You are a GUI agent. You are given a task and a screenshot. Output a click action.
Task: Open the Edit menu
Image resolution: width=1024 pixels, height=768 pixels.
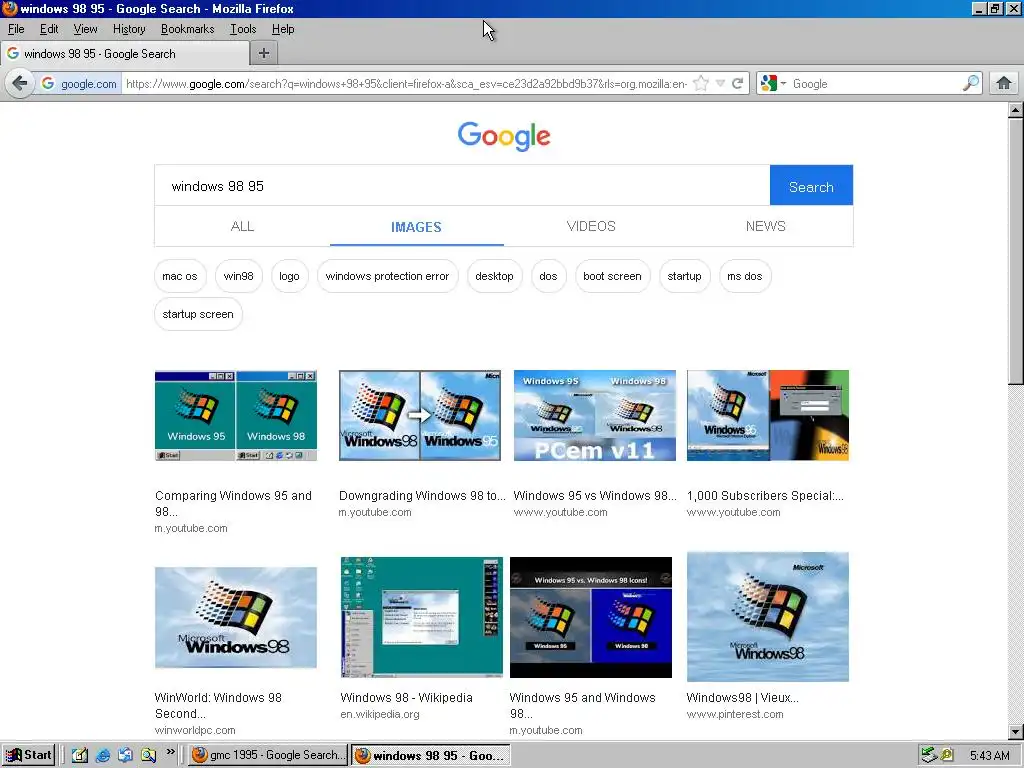pyautogui.click(x=49, y=29)
